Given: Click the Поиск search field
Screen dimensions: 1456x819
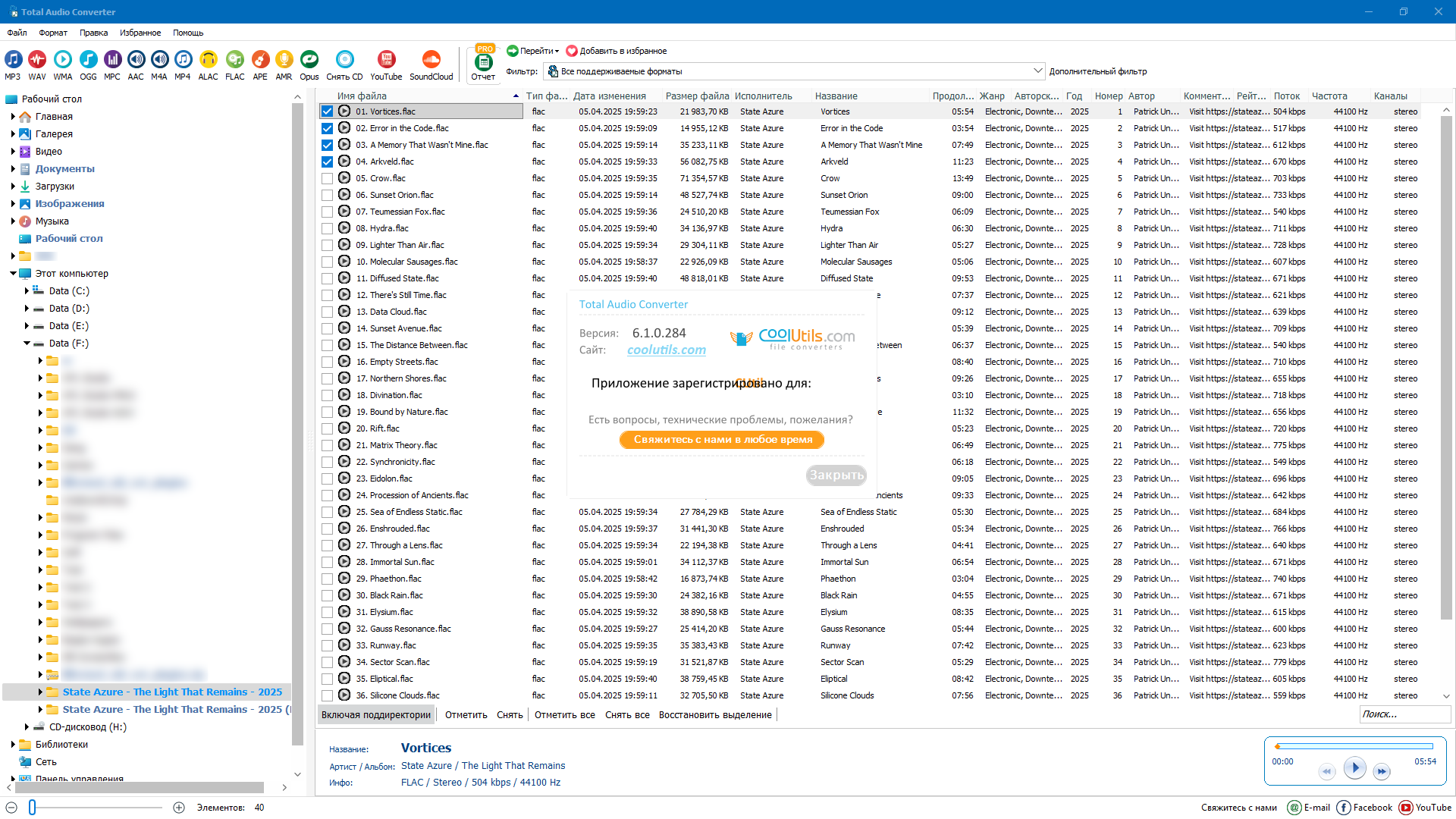Looking at the screenshot, I should tap(1404, 714).
